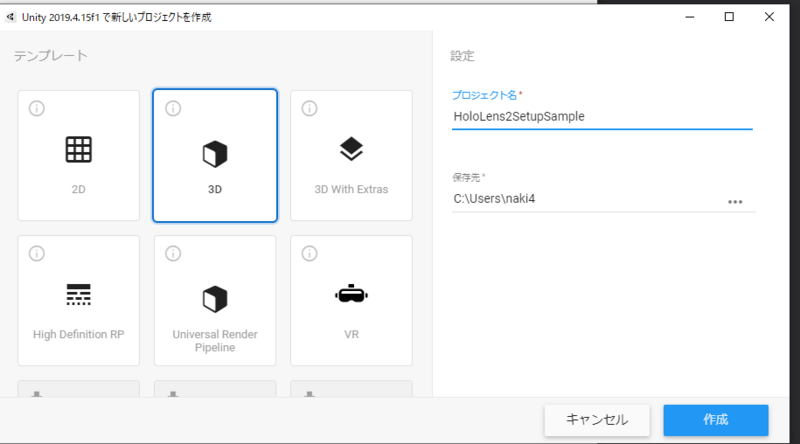This screenshot has height=444, width=800.
Task: Click the 設定 heading
Action: [462, 56]
